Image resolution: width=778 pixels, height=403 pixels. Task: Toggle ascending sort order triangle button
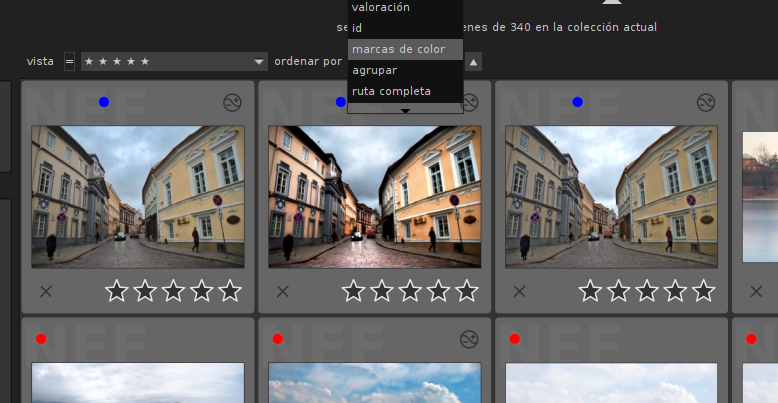point(473,62)
